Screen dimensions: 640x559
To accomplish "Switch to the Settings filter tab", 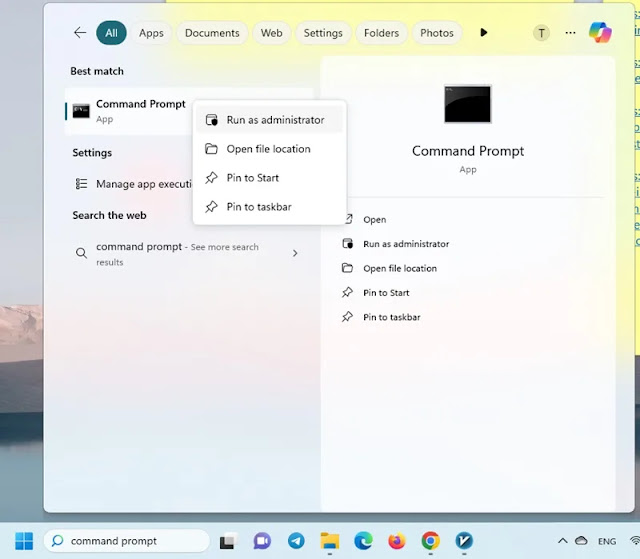I will coord(323,33).
